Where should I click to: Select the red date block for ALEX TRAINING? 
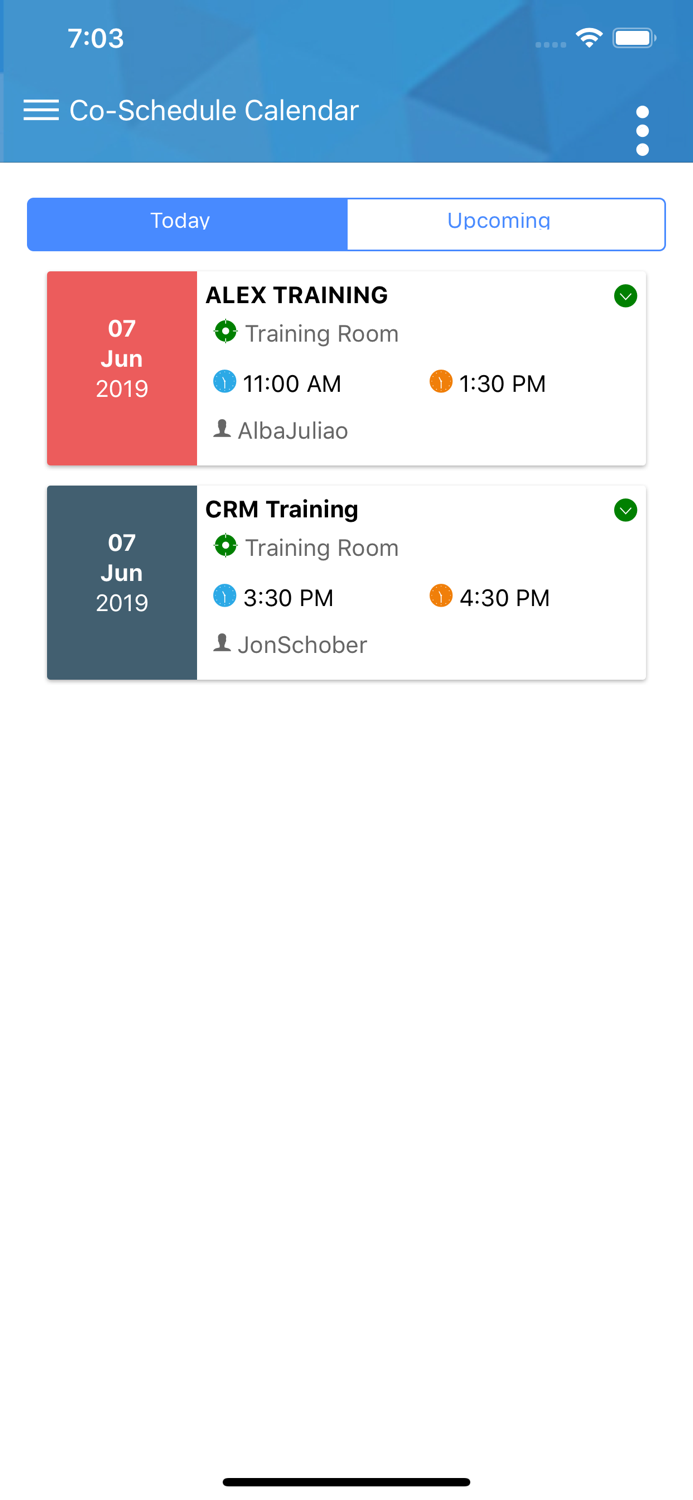(121, 368)
